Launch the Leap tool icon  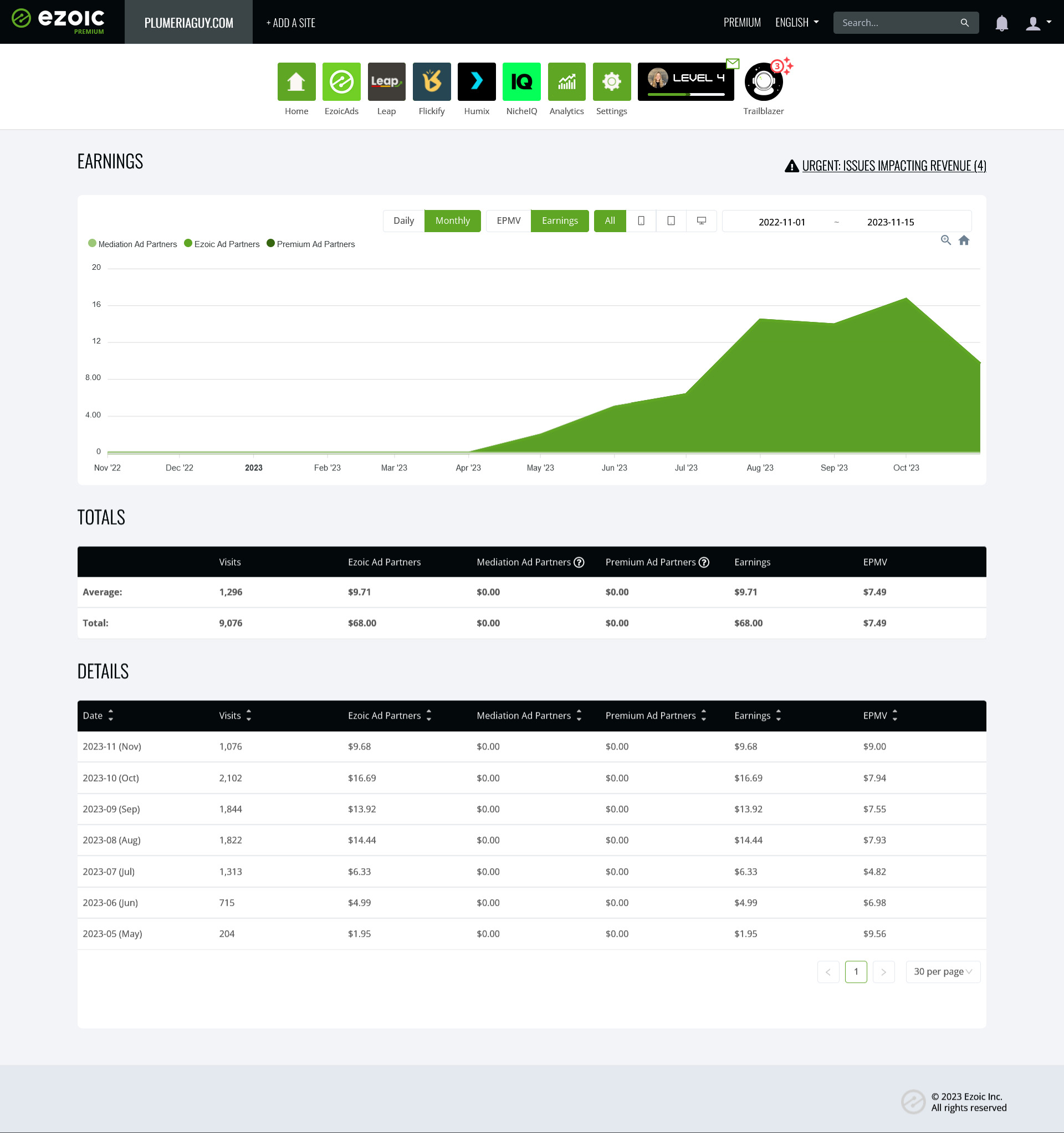tap(387, 81)
